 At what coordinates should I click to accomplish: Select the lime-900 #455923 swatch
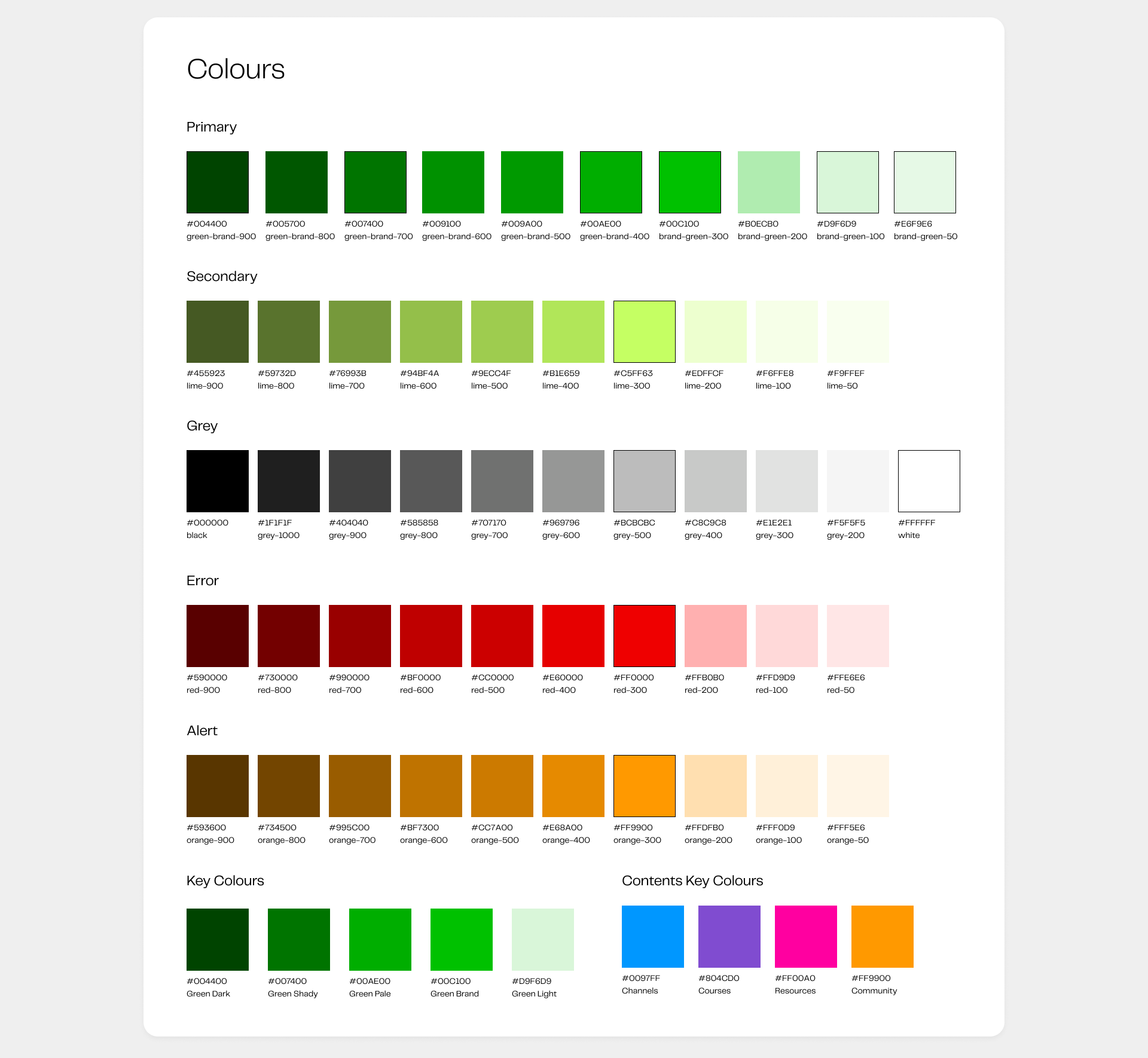pyautogui.click(x=218, y=332)
